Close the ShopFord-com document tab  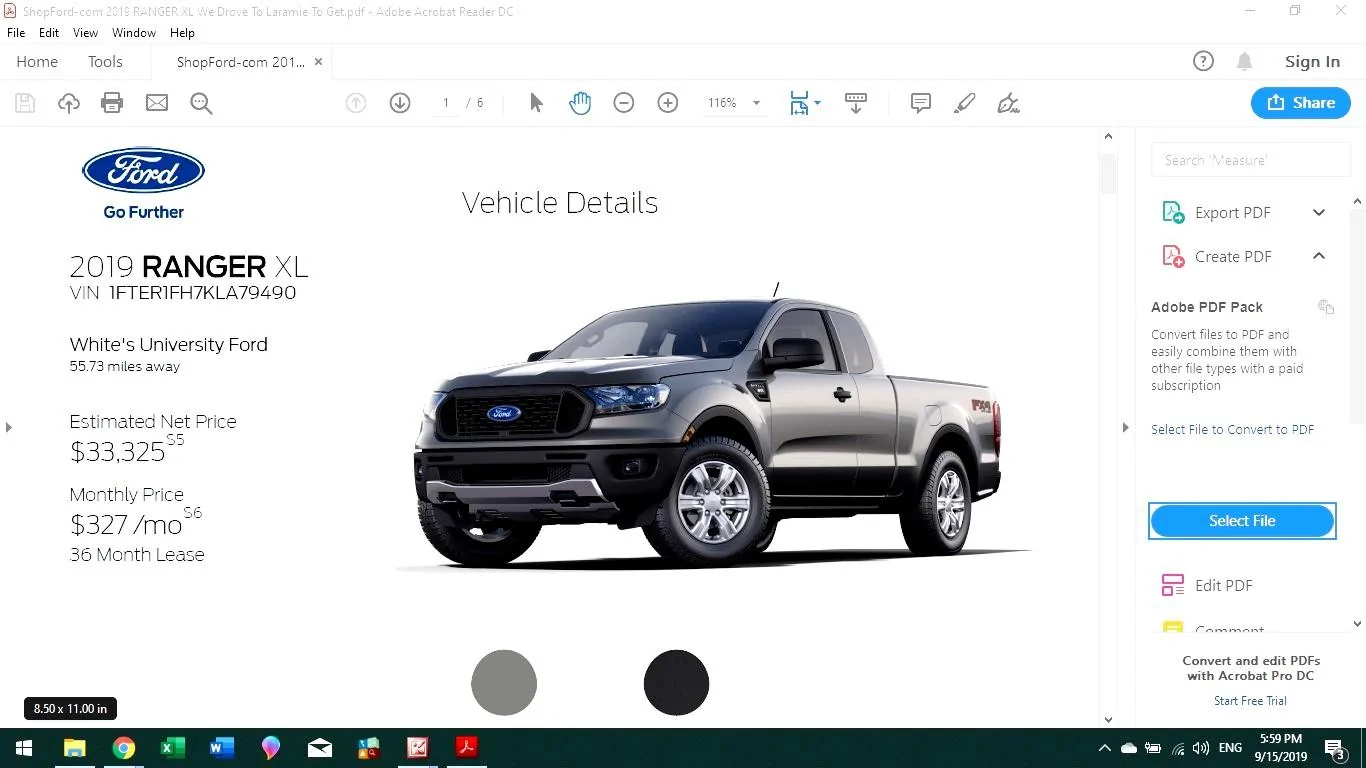[x=319, y=61]
